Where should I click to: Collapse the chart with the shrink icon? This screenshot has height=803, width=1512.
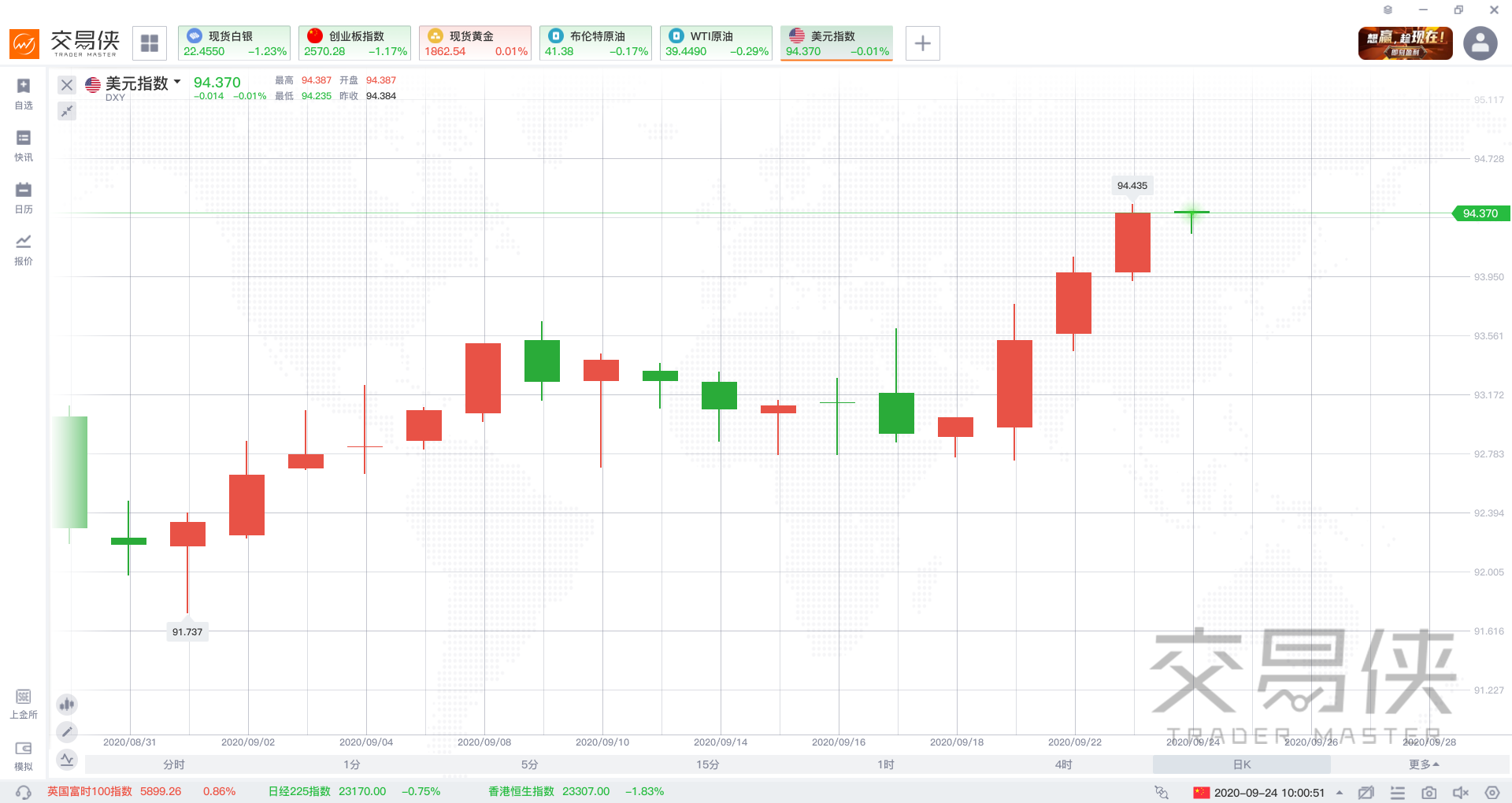[x=67, y=111]
